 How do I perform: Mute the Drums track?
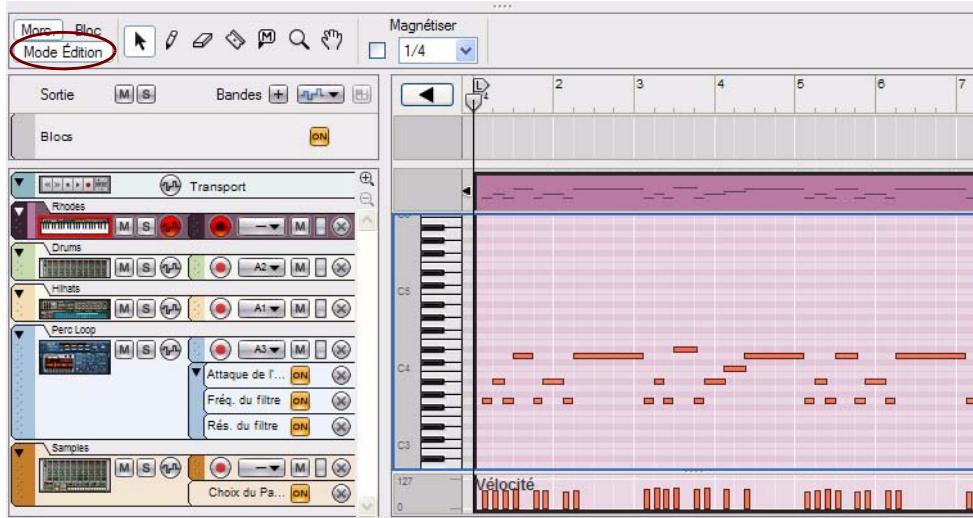tap(124, 268)
